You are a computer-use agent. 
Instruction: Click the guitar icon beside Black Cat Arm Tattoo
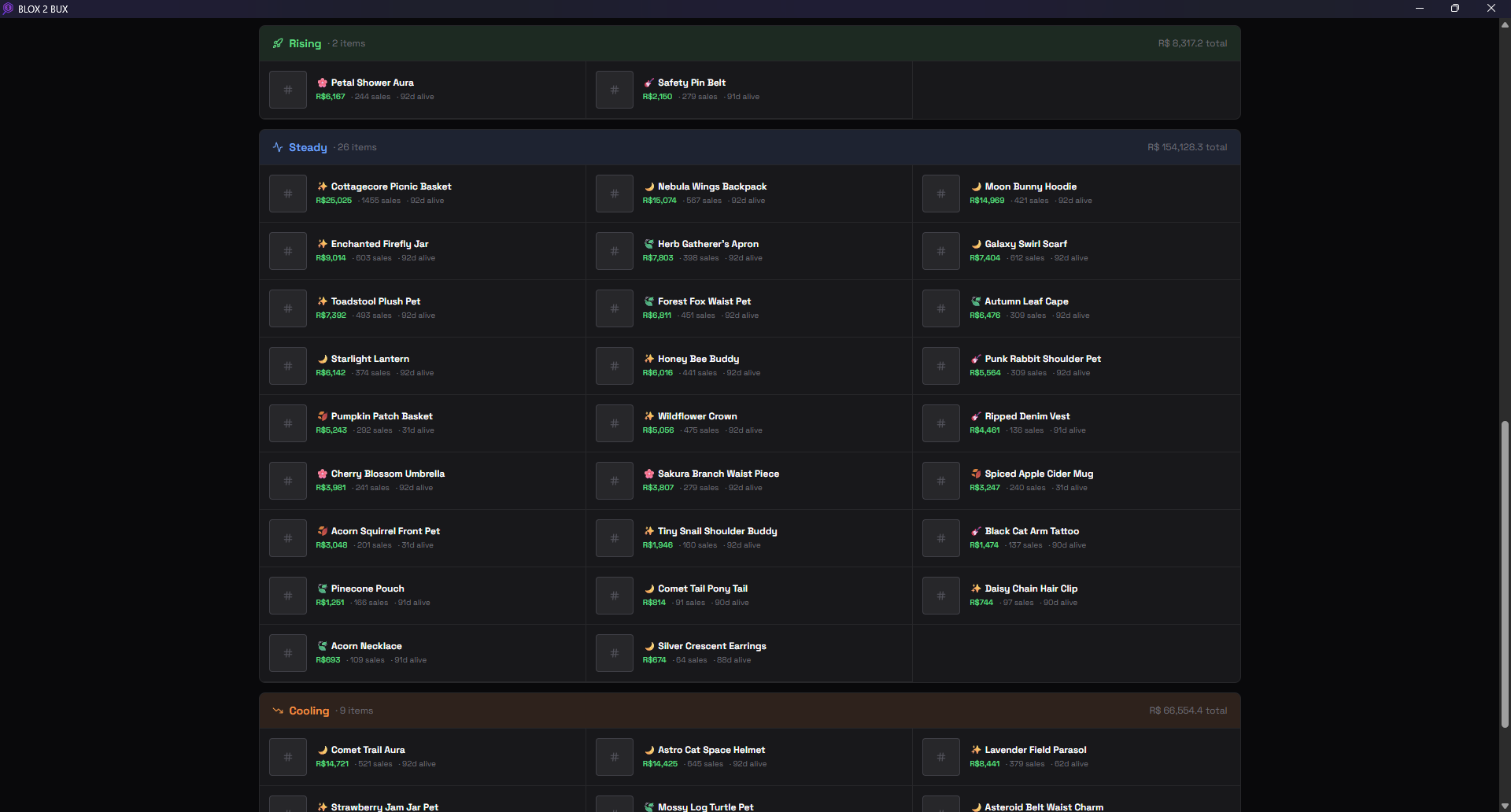(x=976, y=531)
